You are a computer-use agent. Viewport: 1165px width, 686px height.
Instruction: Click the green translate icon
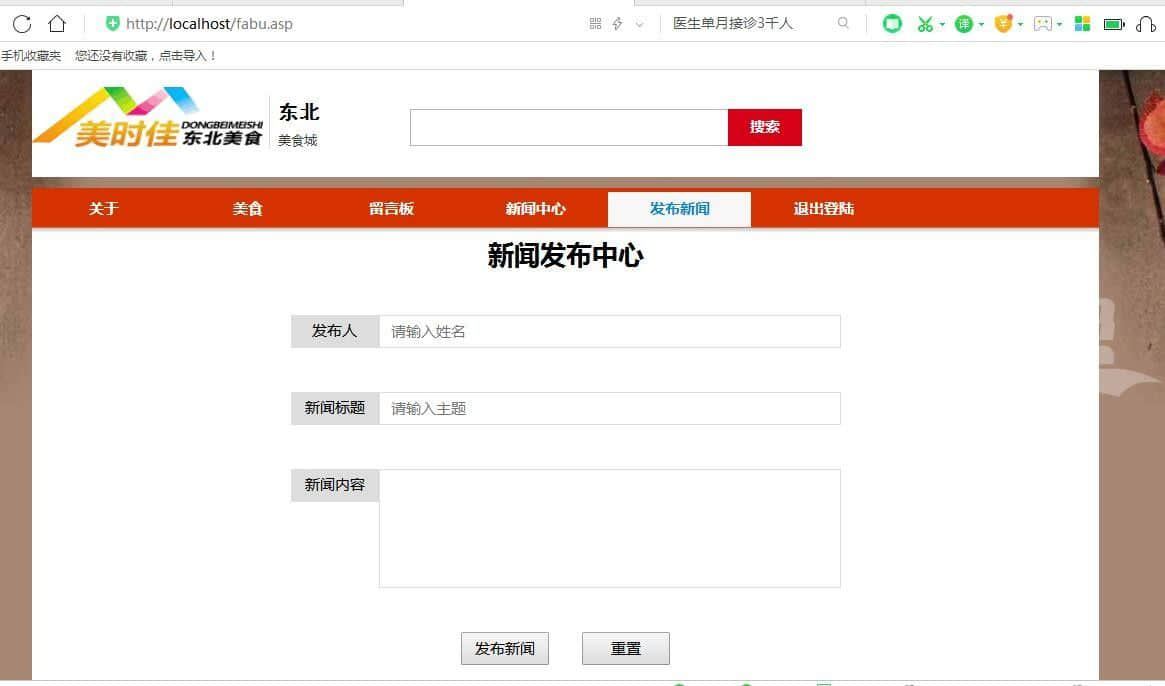click(x=963, y=23)
